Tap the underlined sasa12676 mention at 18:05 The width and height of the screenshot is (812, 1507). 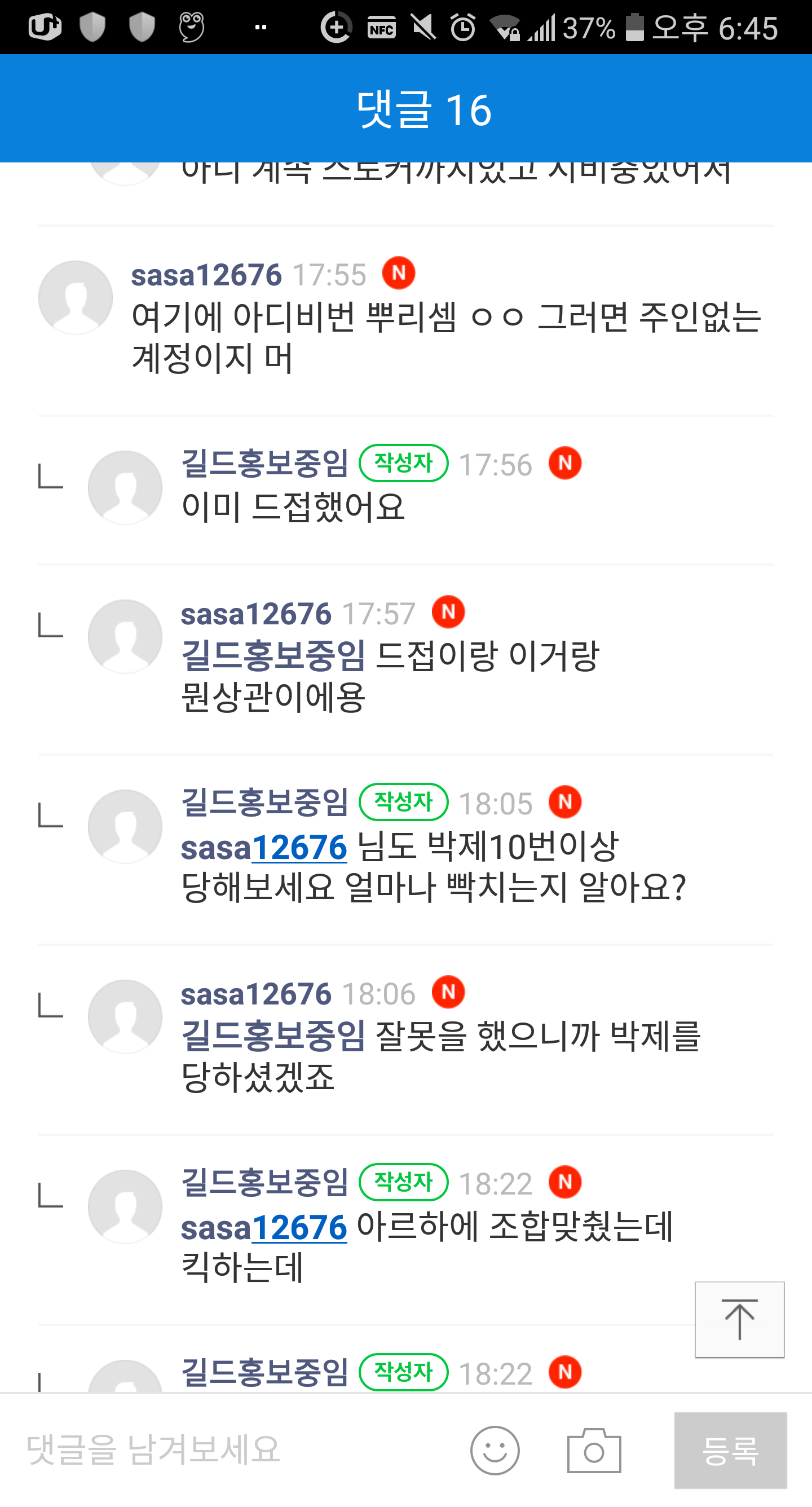[x=264, y=848]
